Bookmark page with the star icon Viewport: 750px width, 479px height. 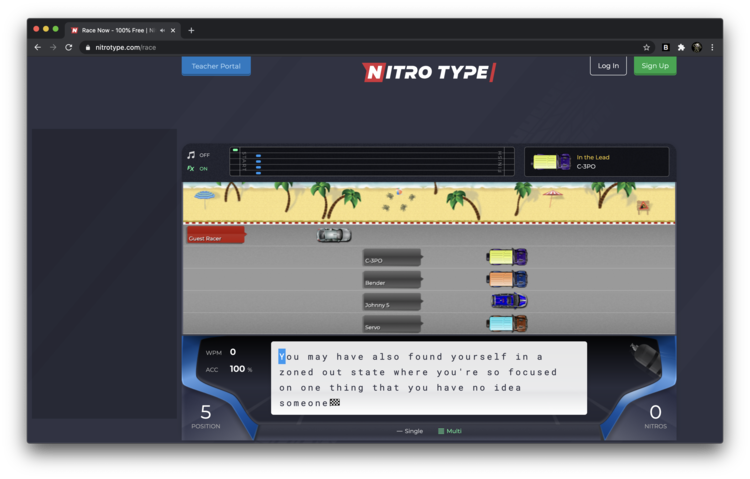pyautogui.click(x=646, y=47)
